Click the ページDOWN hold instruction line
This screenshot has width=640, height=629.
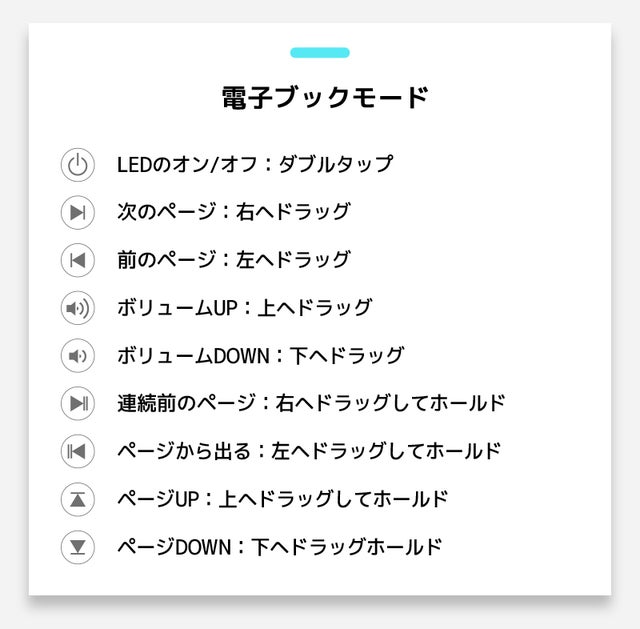click(280, 546)
